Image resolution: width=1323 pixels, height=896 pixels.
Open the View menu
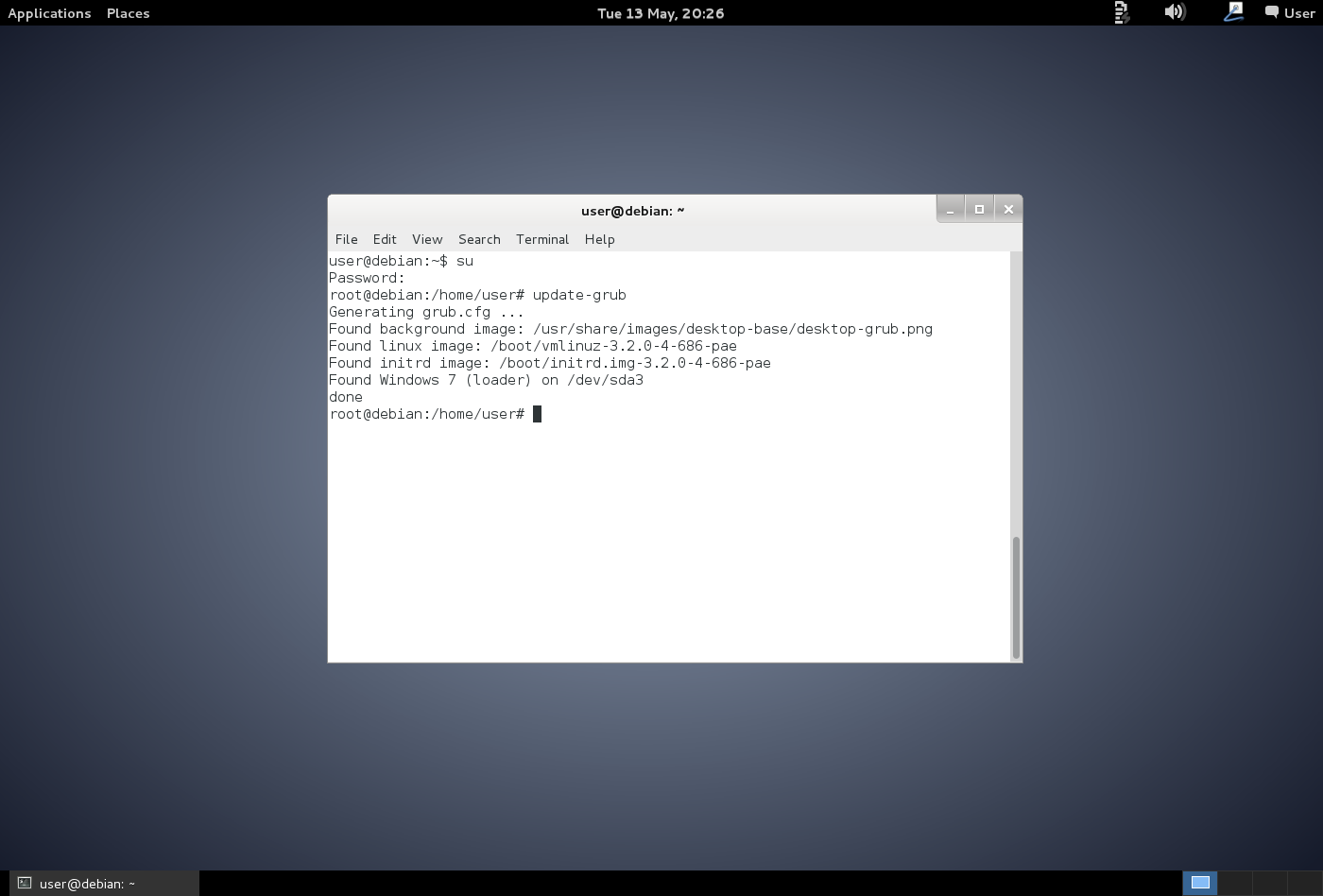[427, 239]
